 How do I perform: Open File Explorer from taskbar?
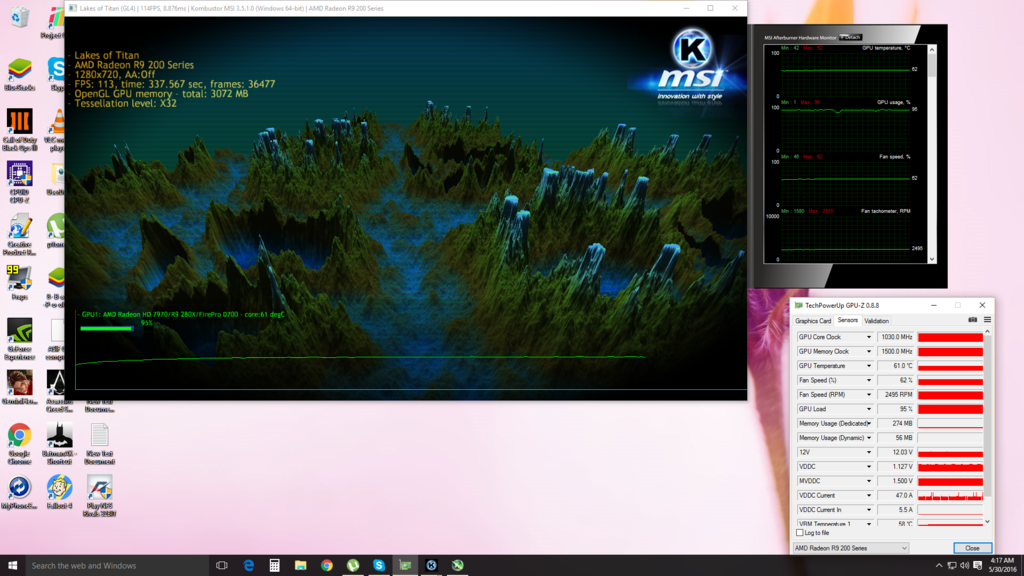(x=300, y=566)
